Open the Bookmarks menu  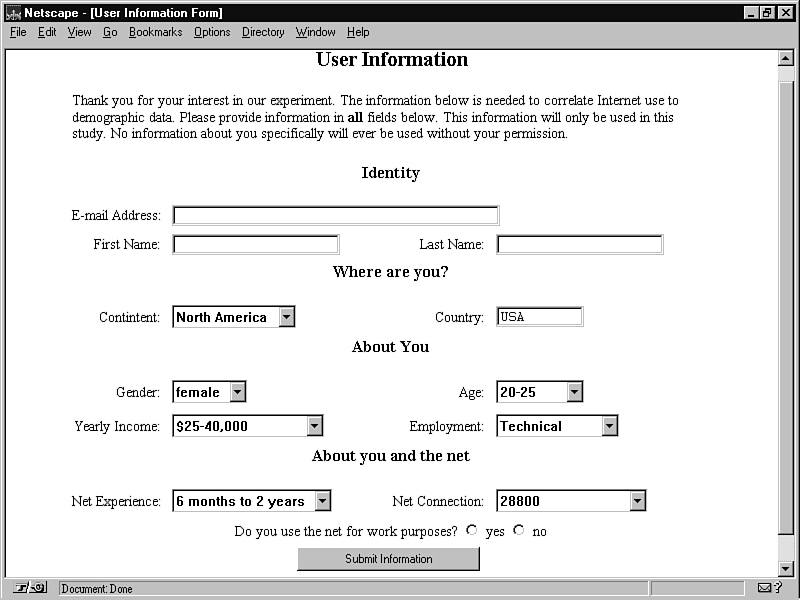pyautogui.click(x=155, y=32)
